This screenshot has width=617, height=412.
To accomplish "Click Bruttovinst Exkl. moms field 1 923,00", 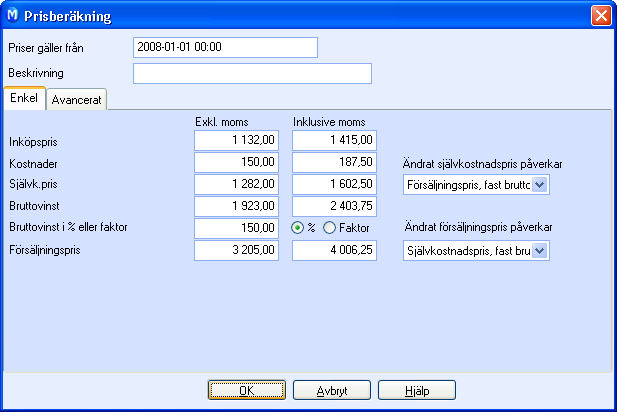I will tap(236, 206).
